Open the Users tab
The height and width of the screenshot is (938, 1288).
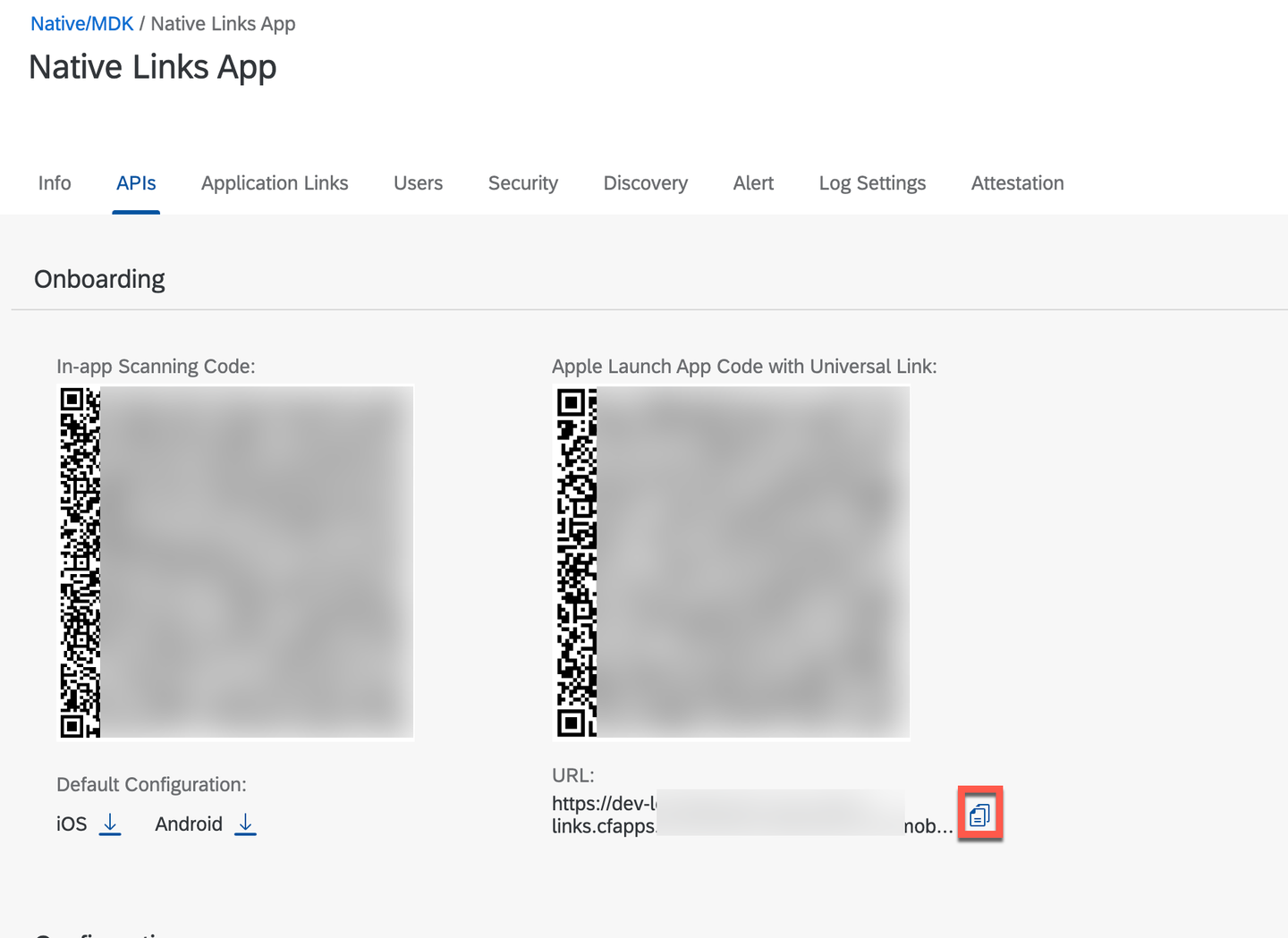[x=419, y=183]
